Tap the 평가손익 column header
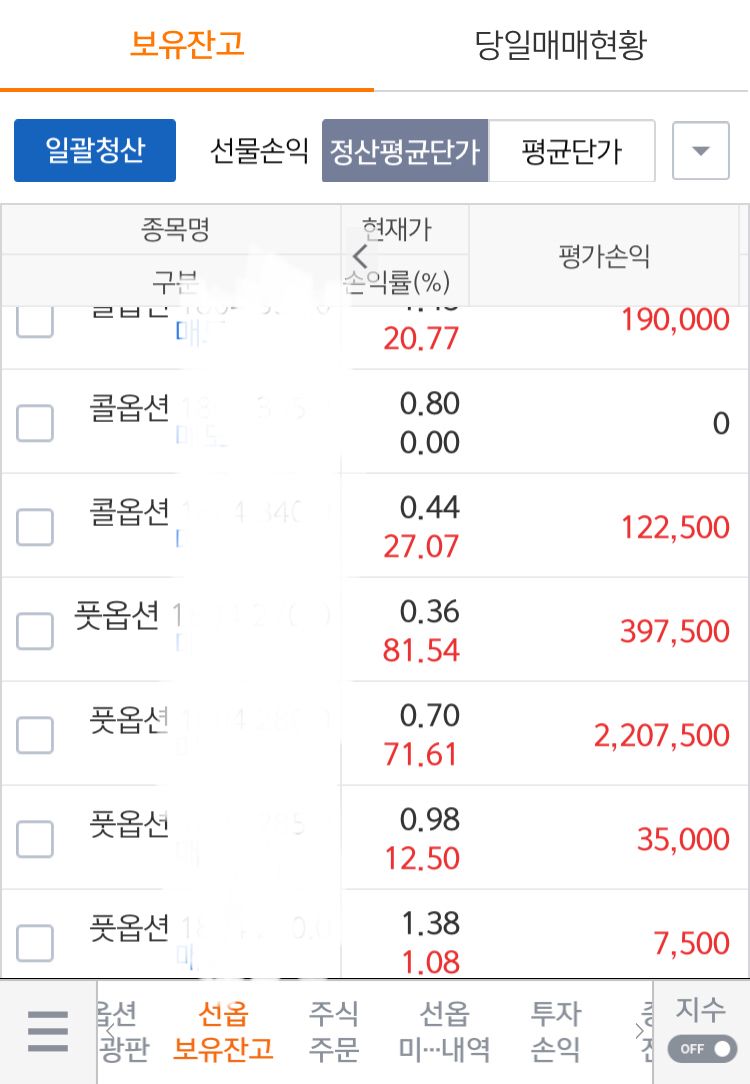Image resolution: width=750 pixels, height=1084 pixels. pyautogui.click(x=604, y=256)
